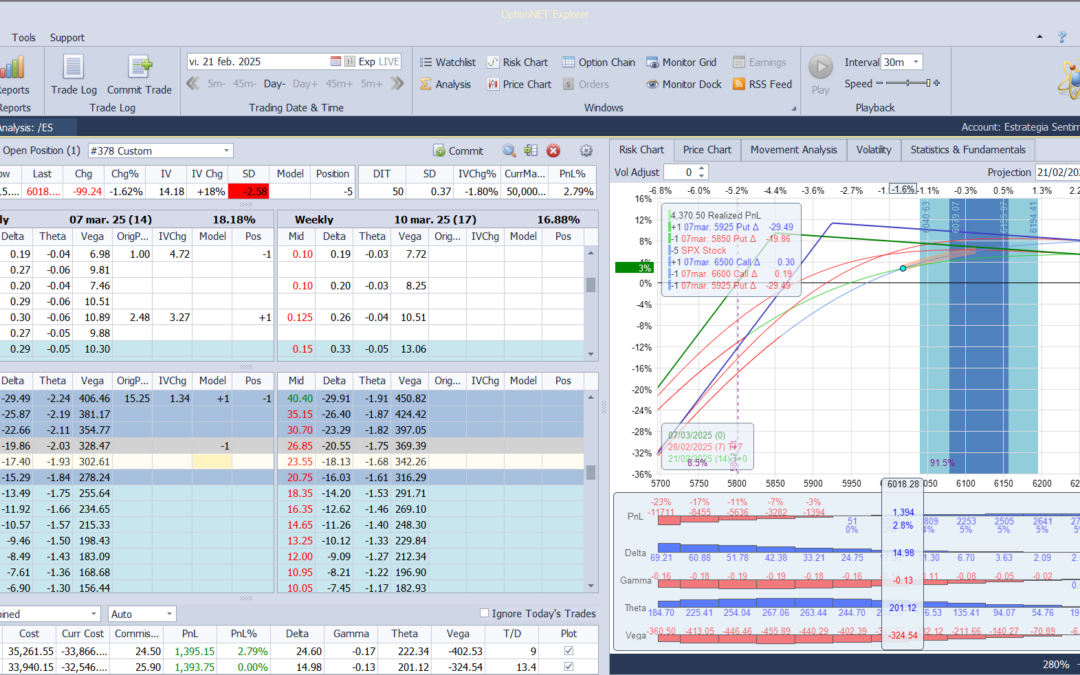Expand the #378 Custom position dropdown
This screenshot has height=675, width=1080.
[x=226, y=151]
